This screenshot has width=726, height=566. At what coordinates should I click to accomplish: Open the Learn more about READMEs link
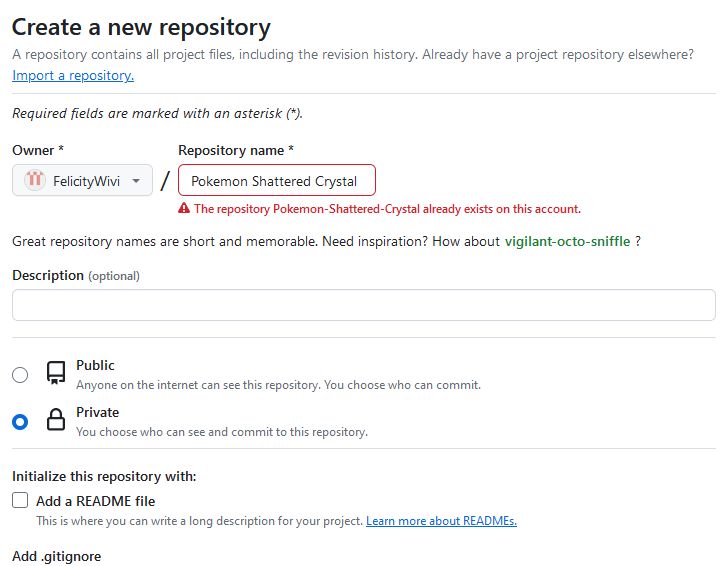pyautogui.click(x=441, y=521)
